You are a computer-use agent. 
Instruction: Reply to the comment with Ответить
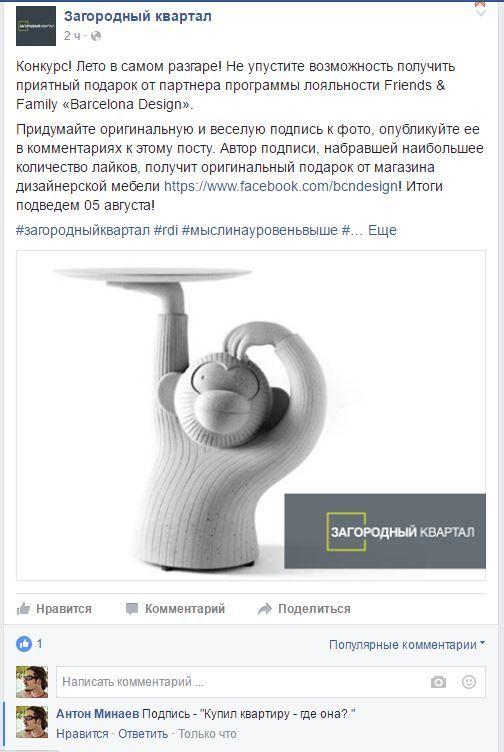point(143,734)
